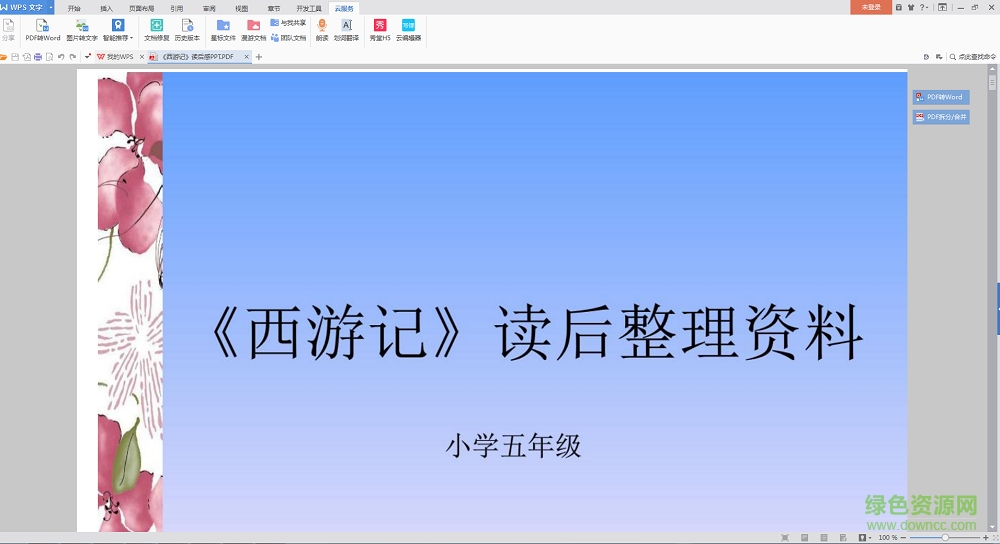The width and height of the screenshot is (1000, 544).
Task: Open the 审阅 ribbon tab
Action: tap(209, 8)
